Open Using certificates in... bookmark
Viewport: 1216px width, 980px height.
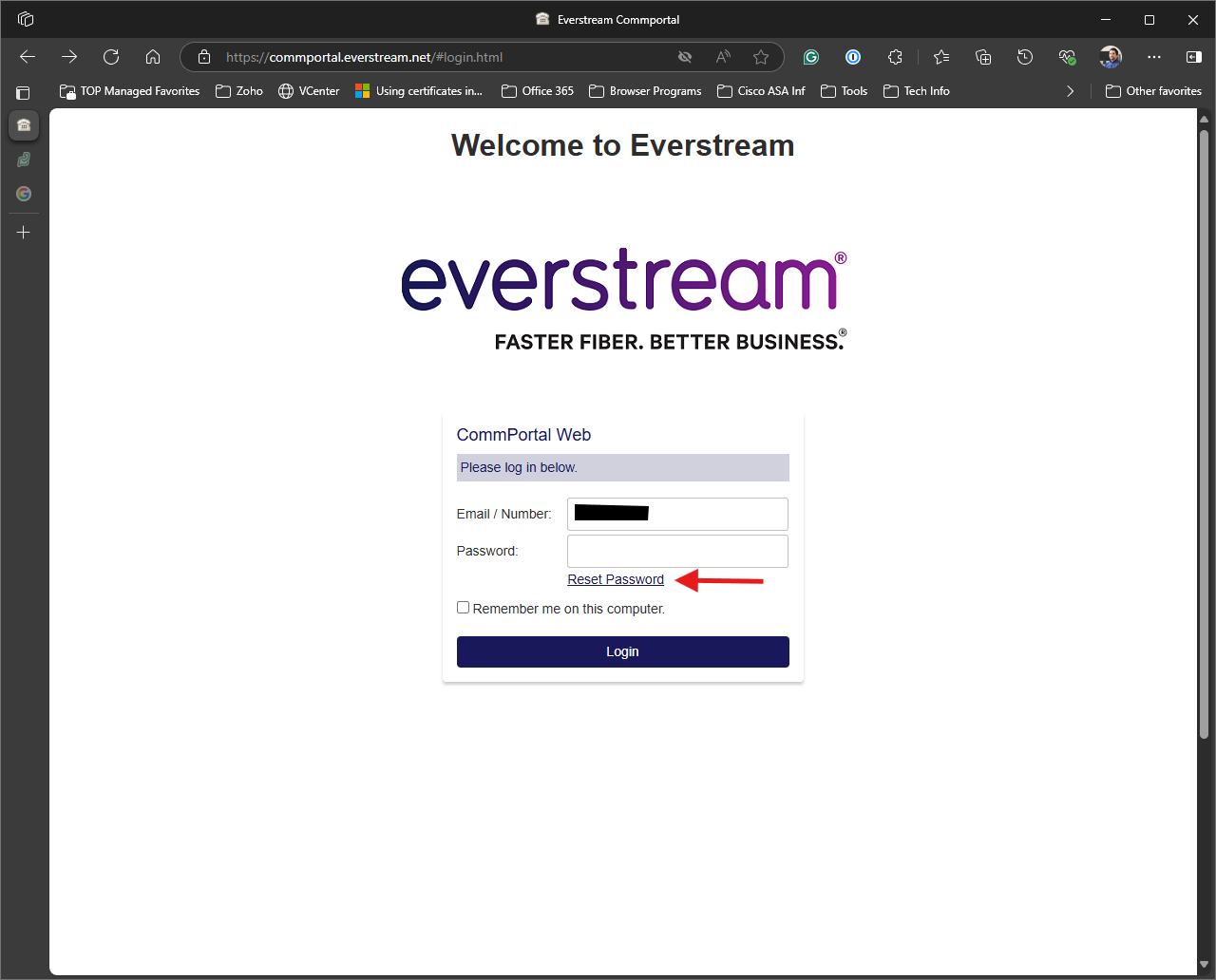tap(419, 91)
